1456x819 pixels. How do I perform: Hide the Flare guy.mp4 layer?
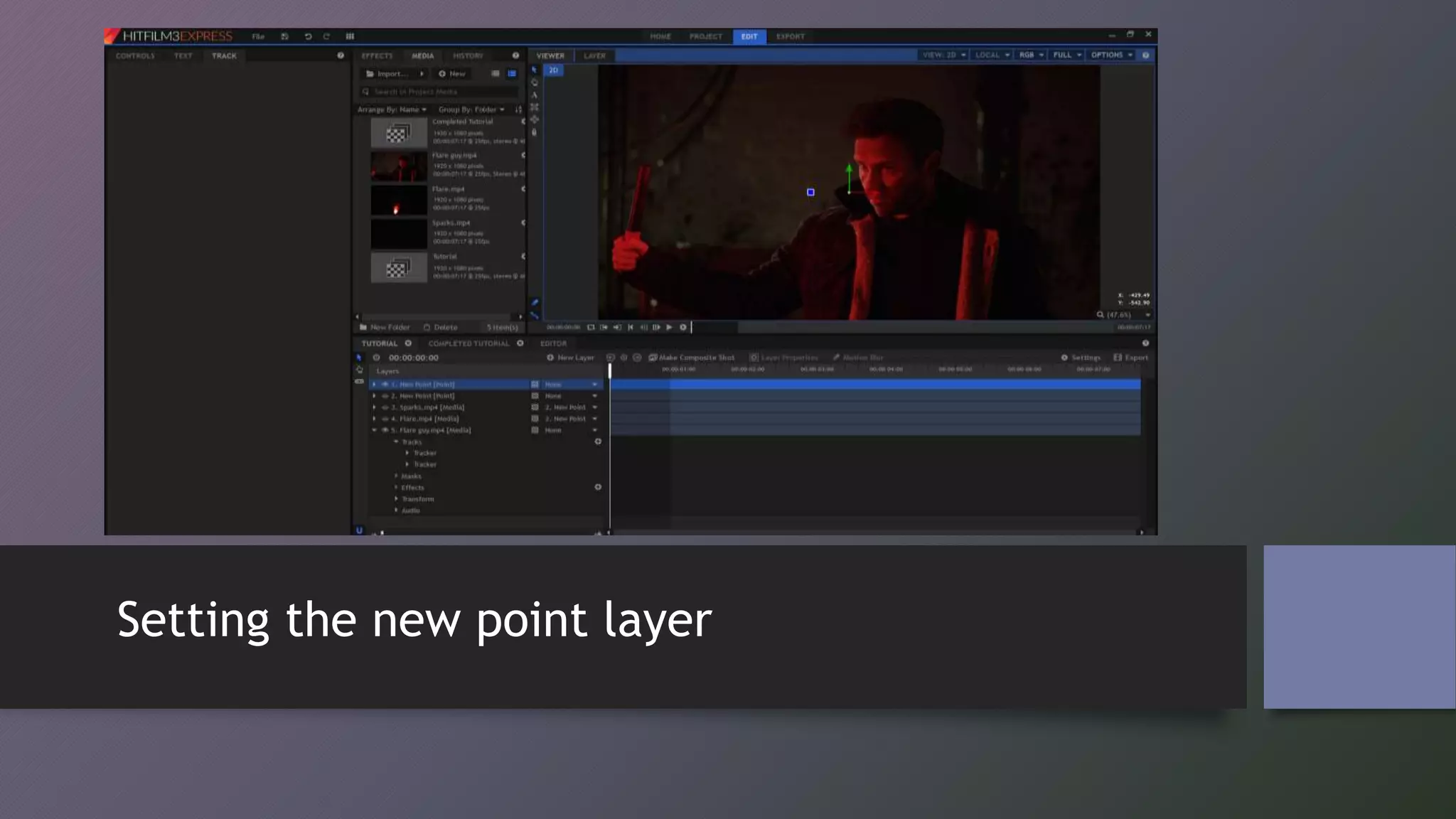385,430
